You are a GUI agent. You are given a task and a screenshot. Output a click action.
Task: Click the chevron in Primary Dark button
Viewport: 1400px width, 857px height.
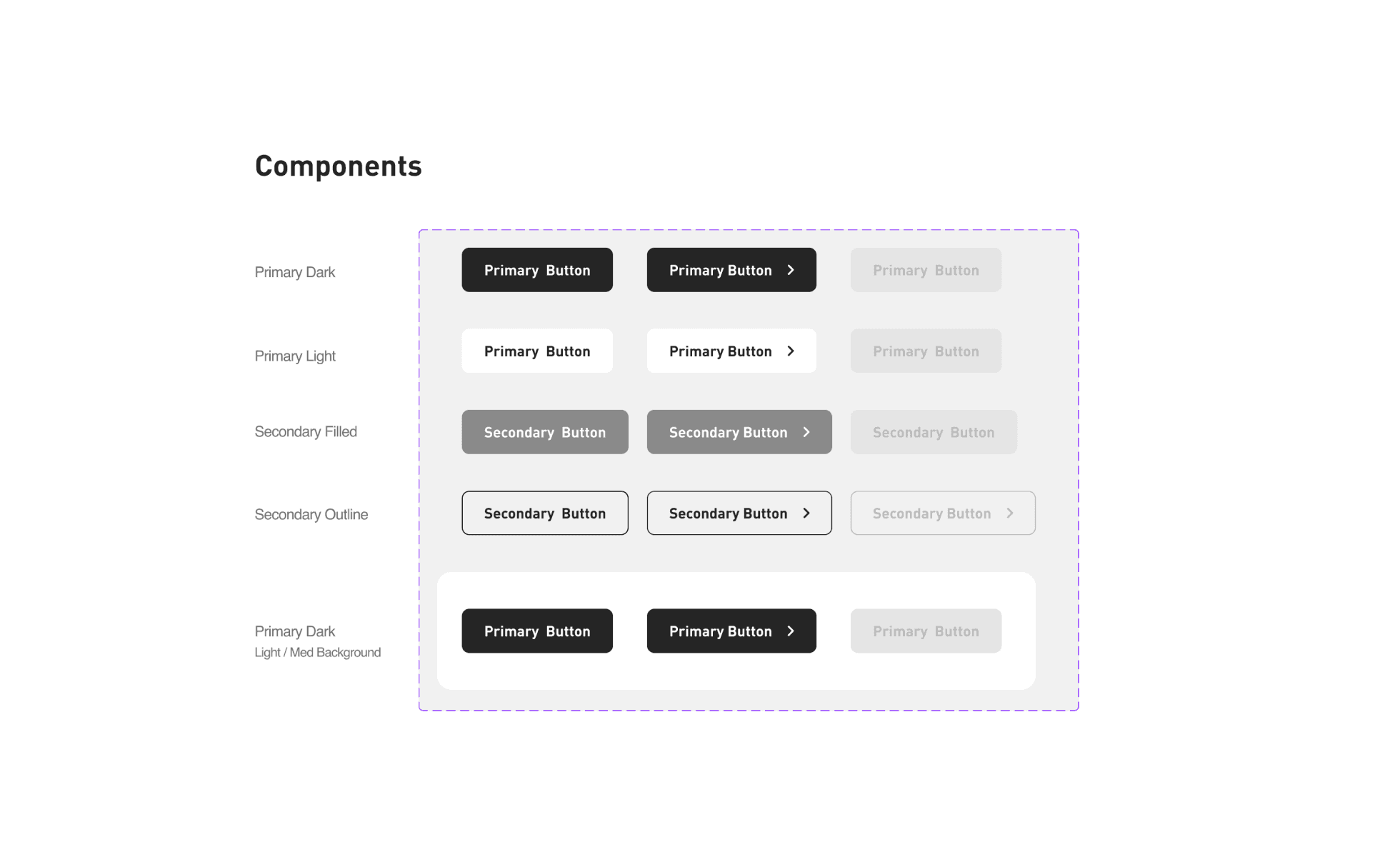[x=791, y=270]
